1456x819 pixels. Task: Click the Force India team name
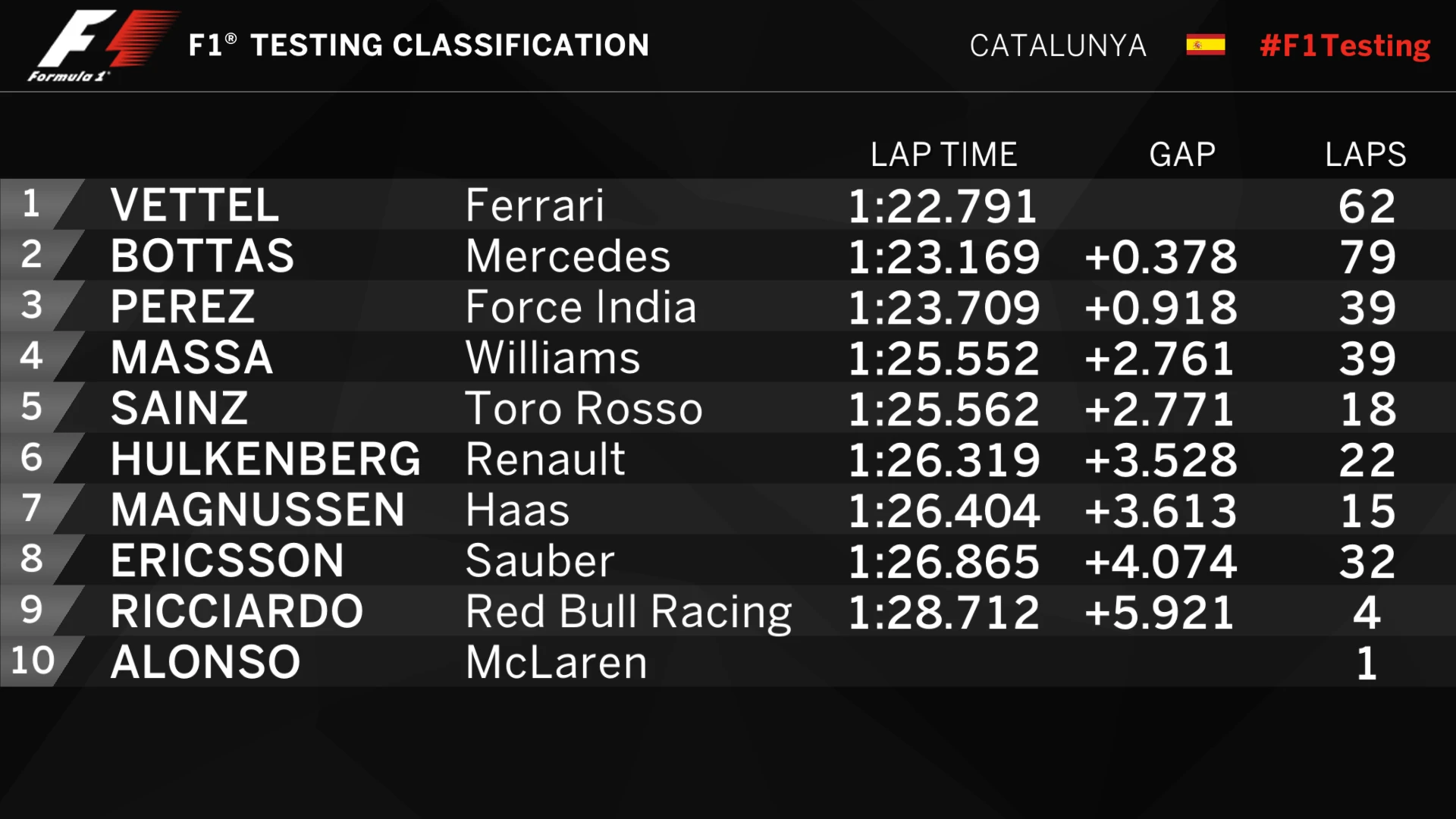pyautogui.click(x=581, y=307)
